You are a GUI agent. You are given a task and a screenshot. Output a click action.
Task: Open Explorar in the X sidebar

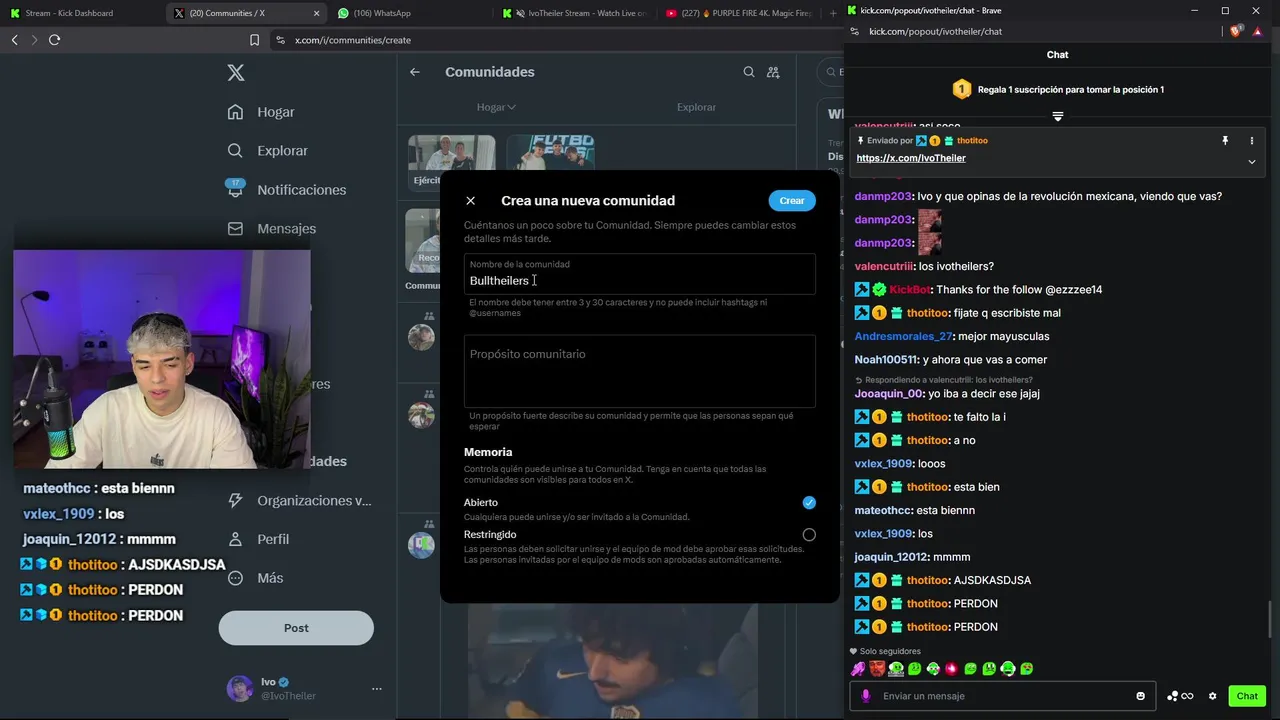click(x=267, y=151)
